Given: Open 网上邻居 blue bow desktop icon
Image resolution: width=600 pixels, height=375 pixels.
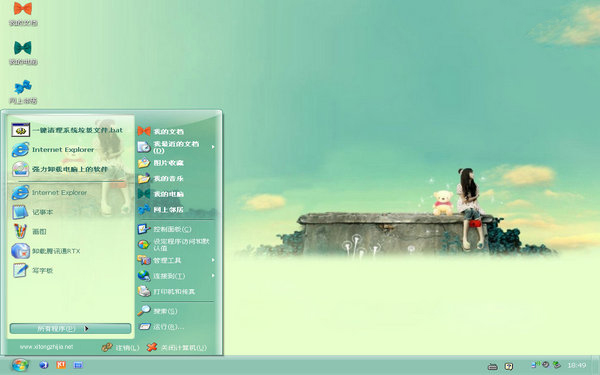Looking at the screenshot, I should [x=23, y=92].
